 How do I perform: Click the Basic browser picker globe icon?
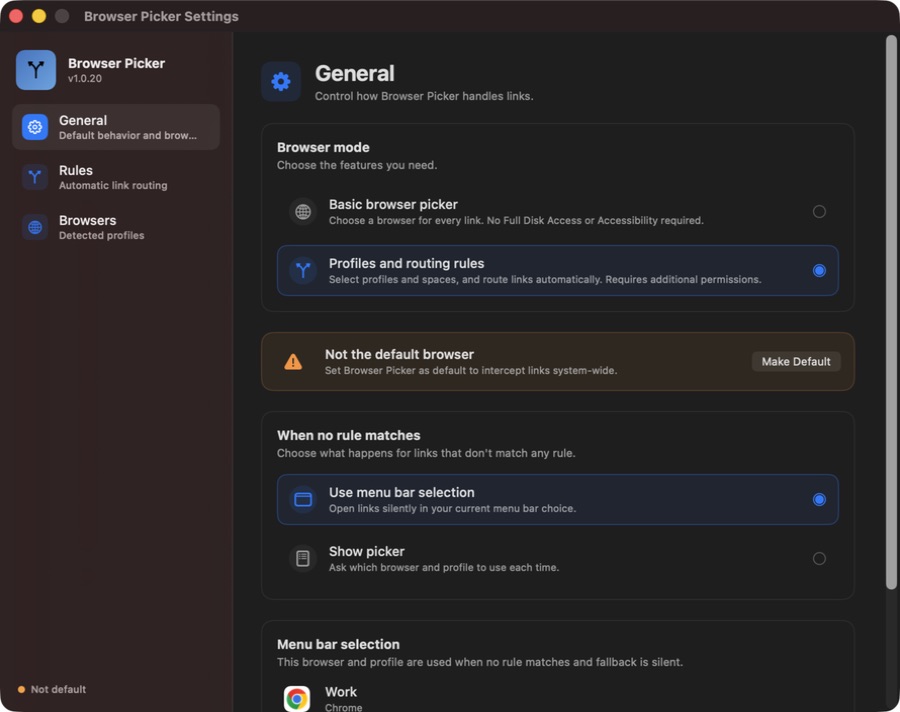coord(303,211)
